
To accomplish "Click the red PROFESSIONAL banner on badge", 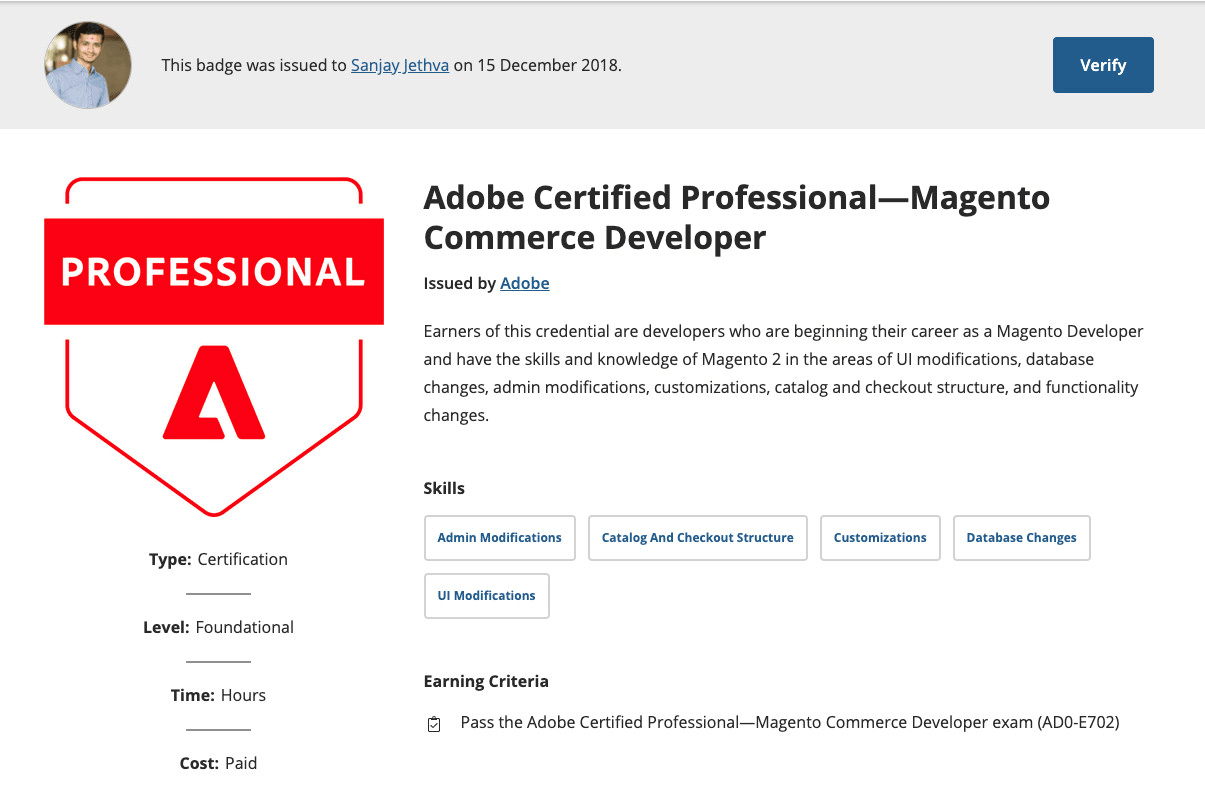I will 213,272.
